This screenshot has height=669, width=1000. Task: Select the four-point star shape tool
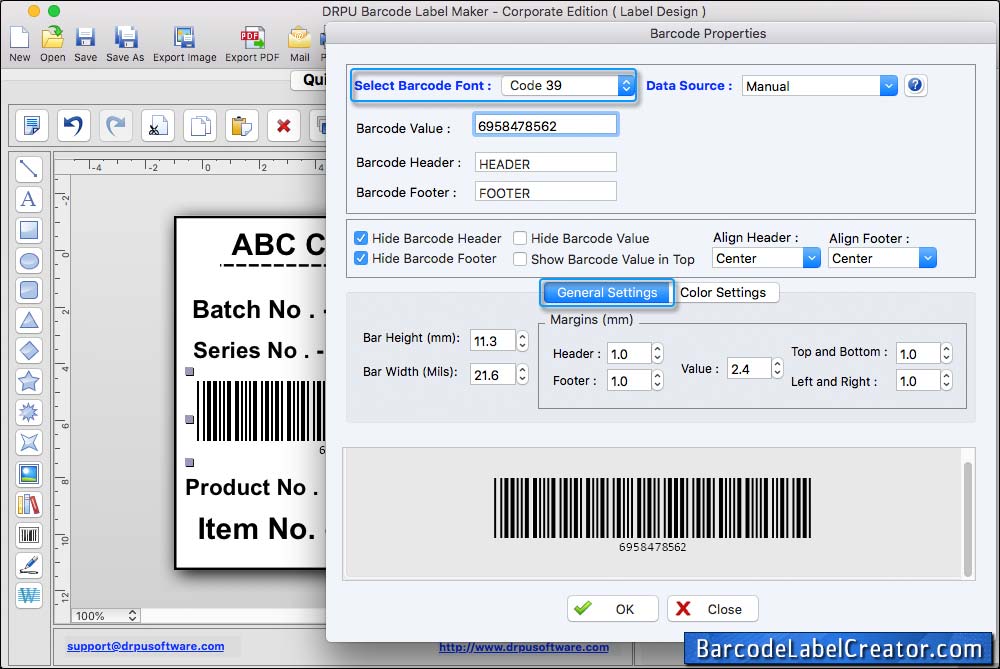29,443
